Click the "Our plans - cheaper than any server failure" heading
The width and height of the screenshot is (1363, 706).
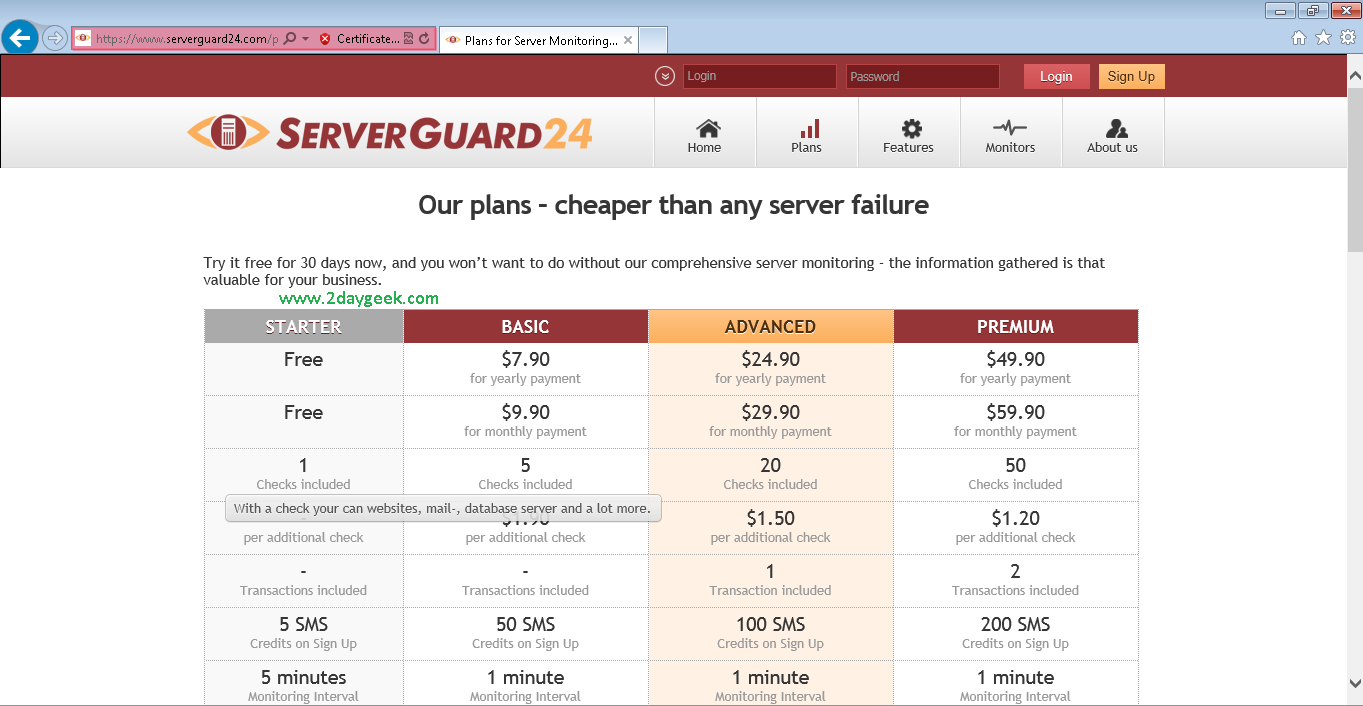[673, 205]
